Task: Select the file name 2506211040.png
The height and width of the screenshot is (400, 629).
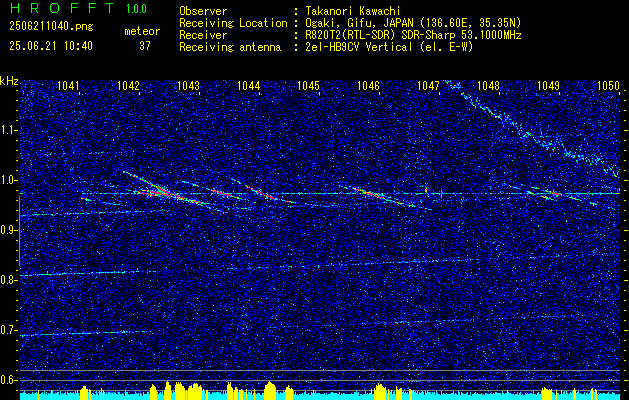Action: click(51, 26)
